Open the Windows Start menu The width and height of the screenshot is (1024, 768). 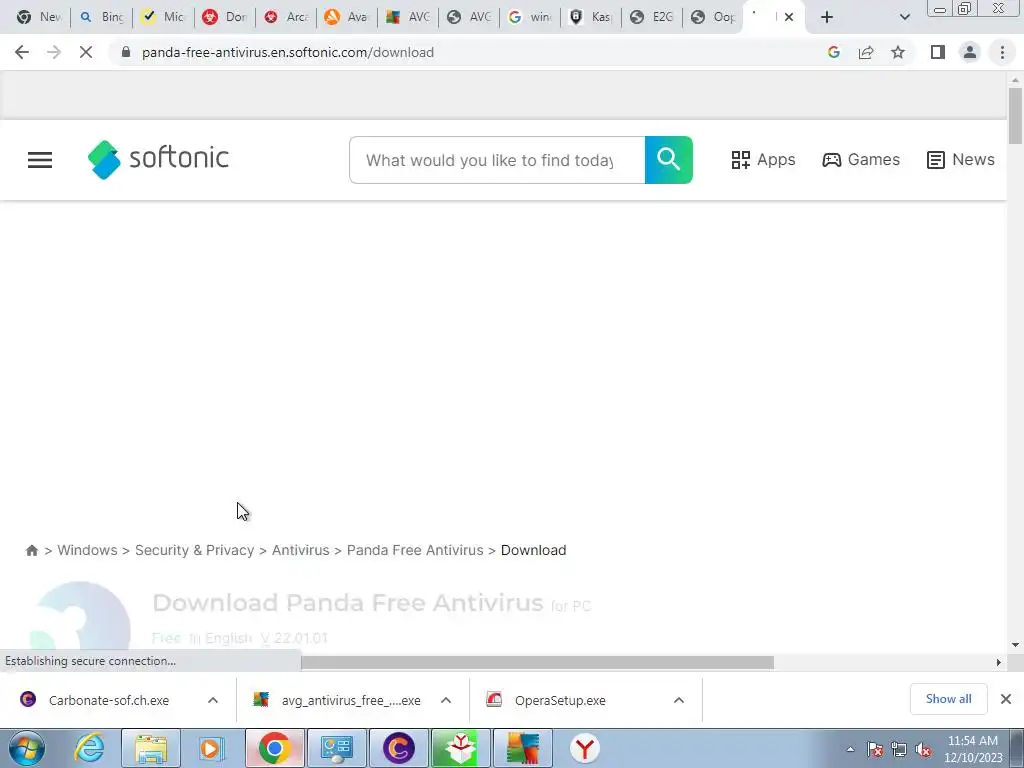tap(27, 748)
